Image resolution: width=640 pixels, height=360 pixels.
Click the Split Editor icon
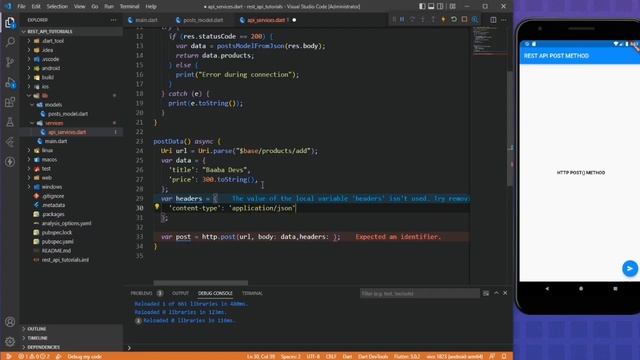click(x=493, y=20)
